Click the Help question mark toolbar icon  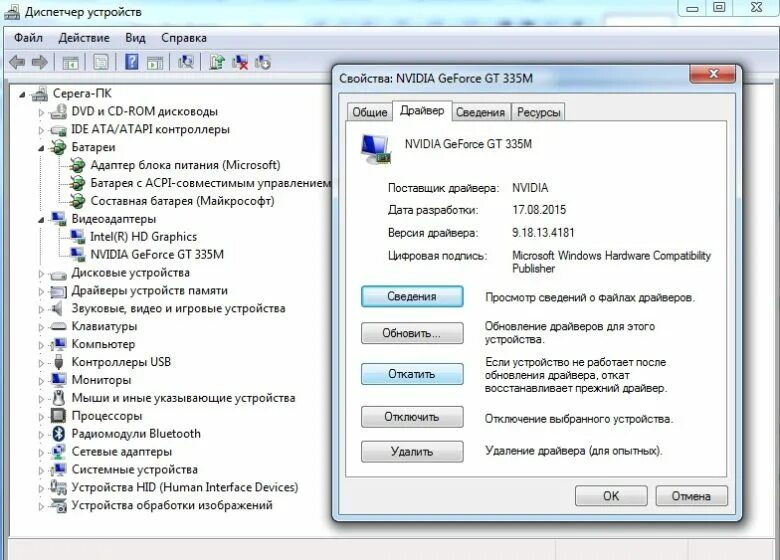click(132, 62)
